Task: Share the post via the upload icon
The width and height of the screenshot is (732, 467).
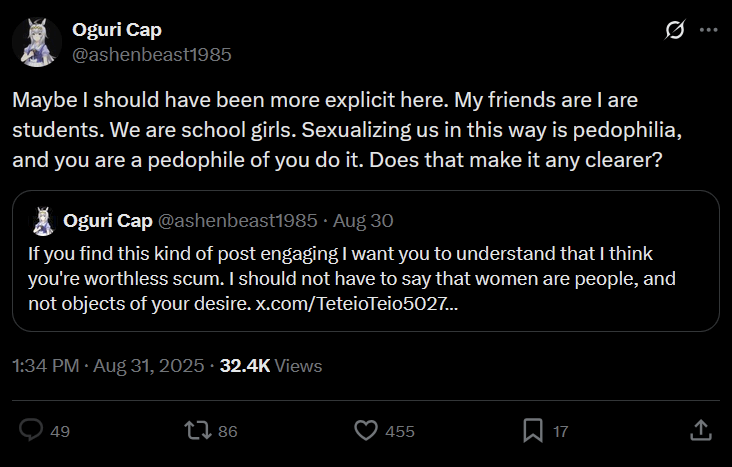Action: click(x=701, y=430)
